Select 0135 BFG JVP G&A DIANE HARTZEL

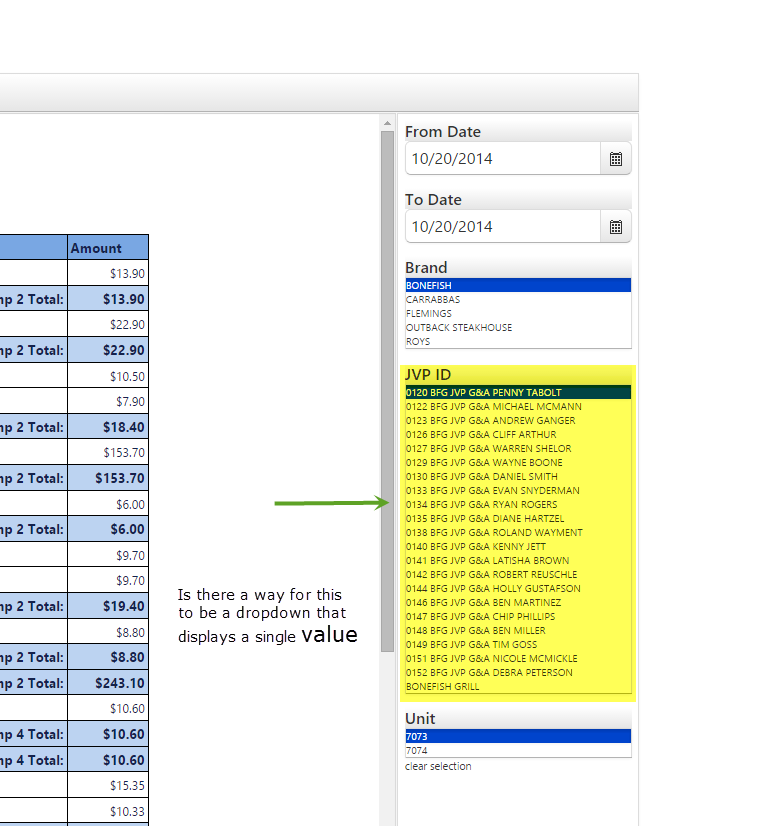tap(518, 518)
